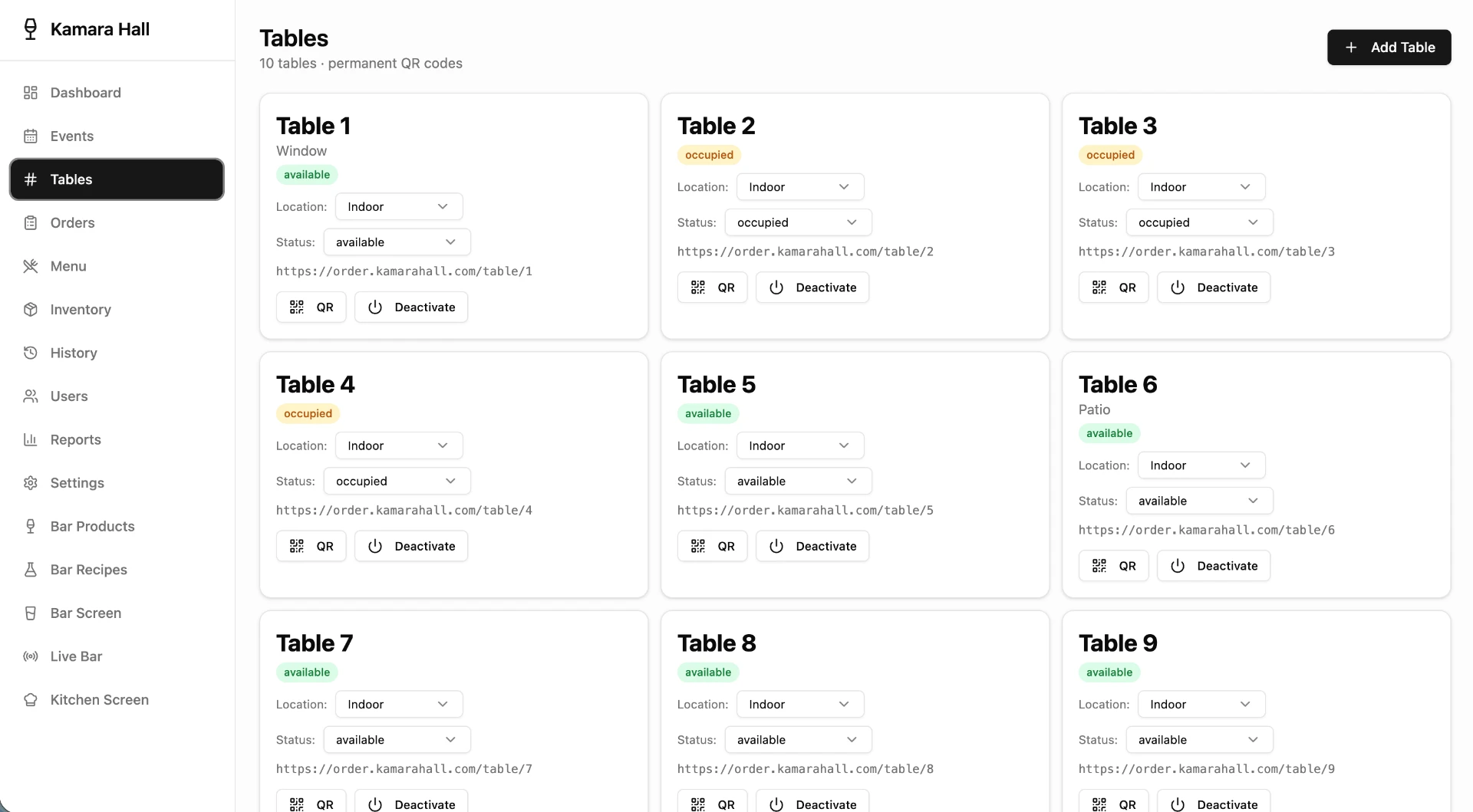This screenshot has height=812, width=1473.
Task: Click the Bar Screen cup icon
Action: (31, 613)
